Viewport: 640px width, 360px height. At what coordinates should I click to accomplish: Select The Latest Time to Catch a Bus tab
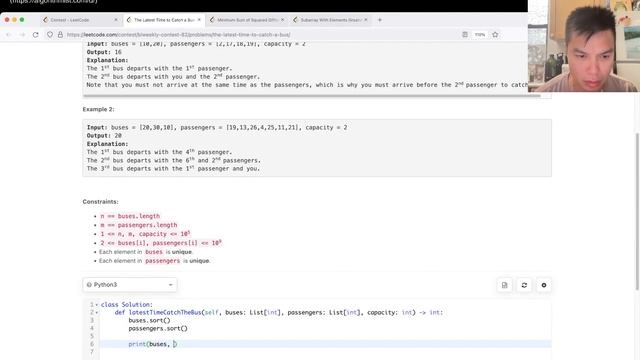click(164, 20)
